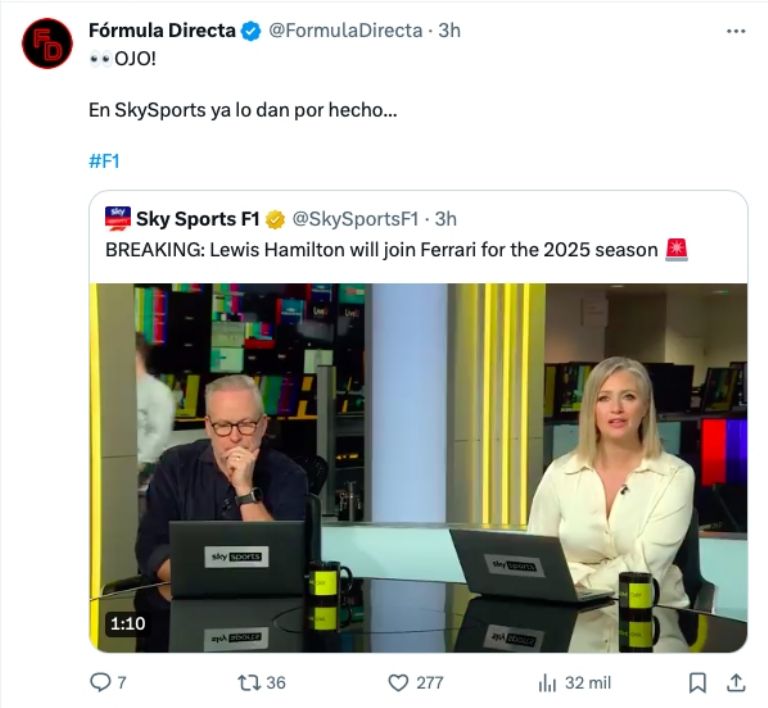Bookmark this post
768x708 pixels.
coord(698,682)
